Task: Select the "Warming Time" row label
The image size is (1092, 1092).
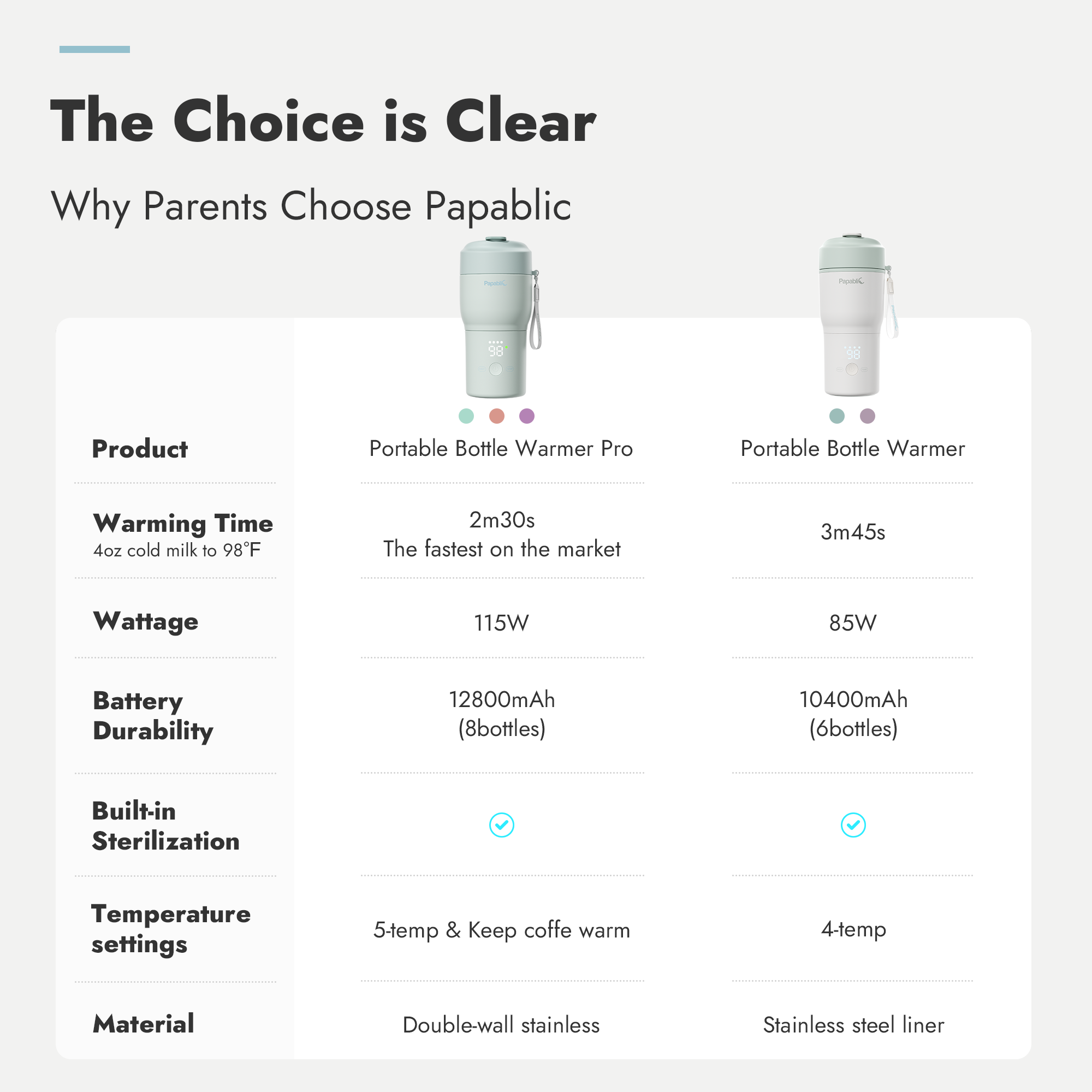Action: pyautogui.click(x=182, y=524)
